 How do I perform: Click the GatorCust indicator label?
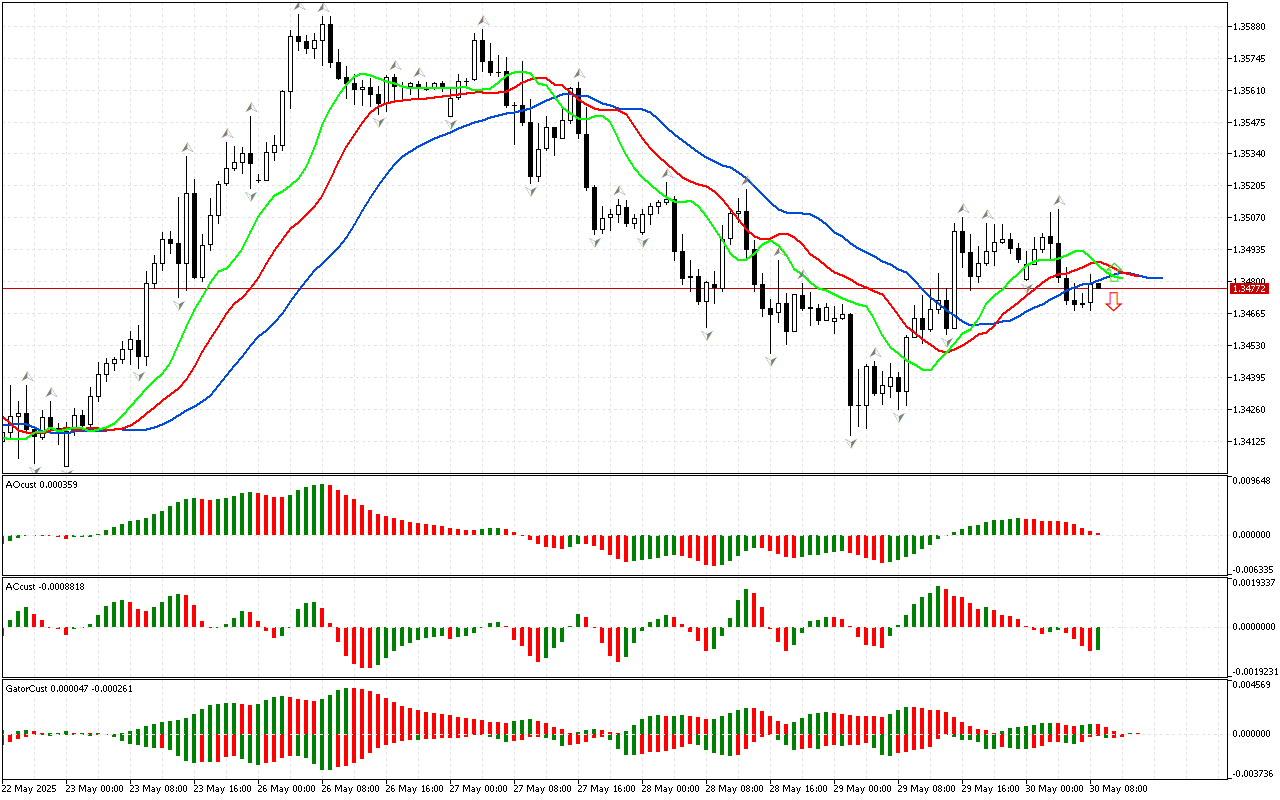[x=68, y=688]
